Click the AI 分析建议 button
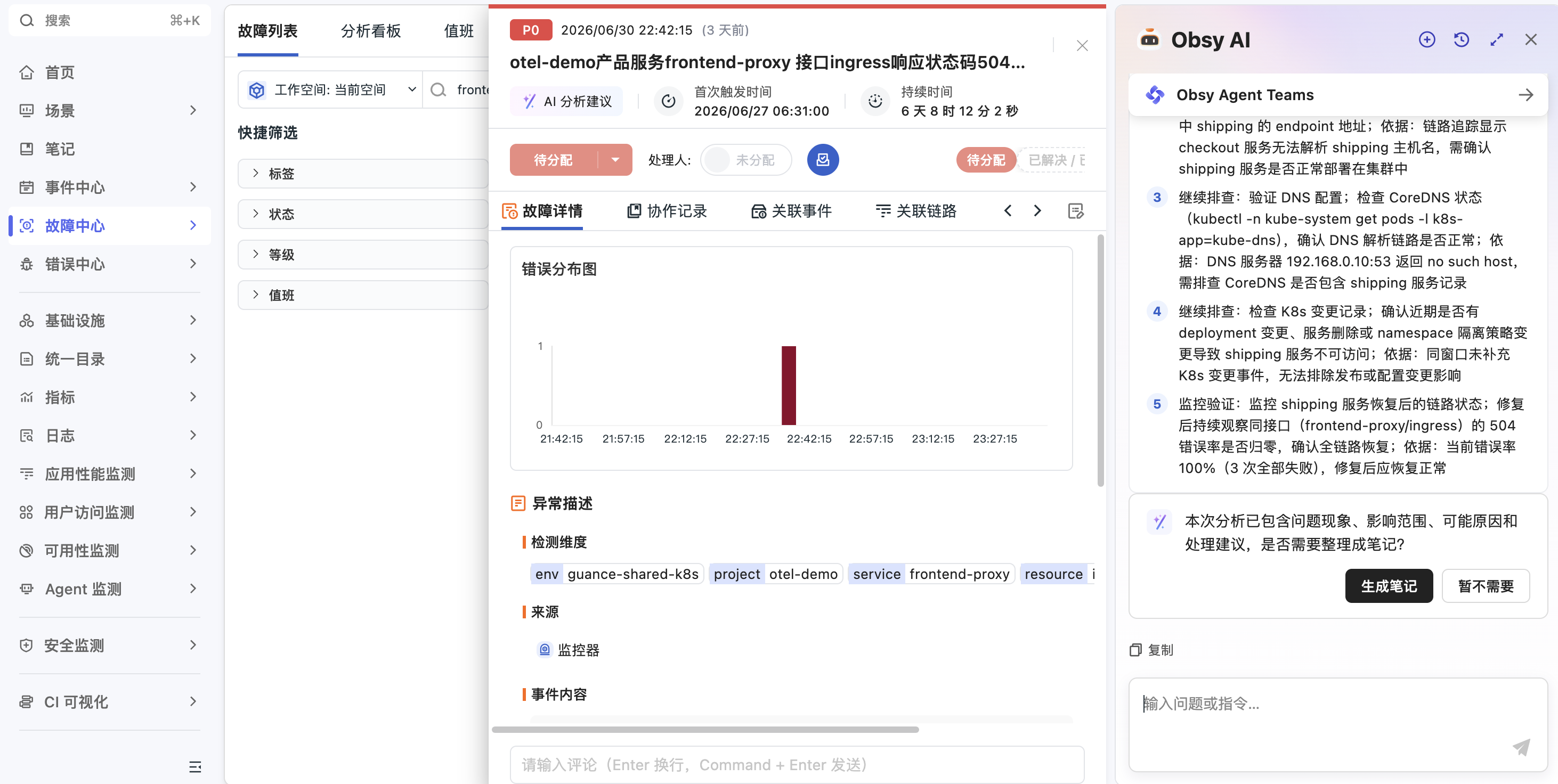Screen dimensions: 1558x784 point(566,102)
